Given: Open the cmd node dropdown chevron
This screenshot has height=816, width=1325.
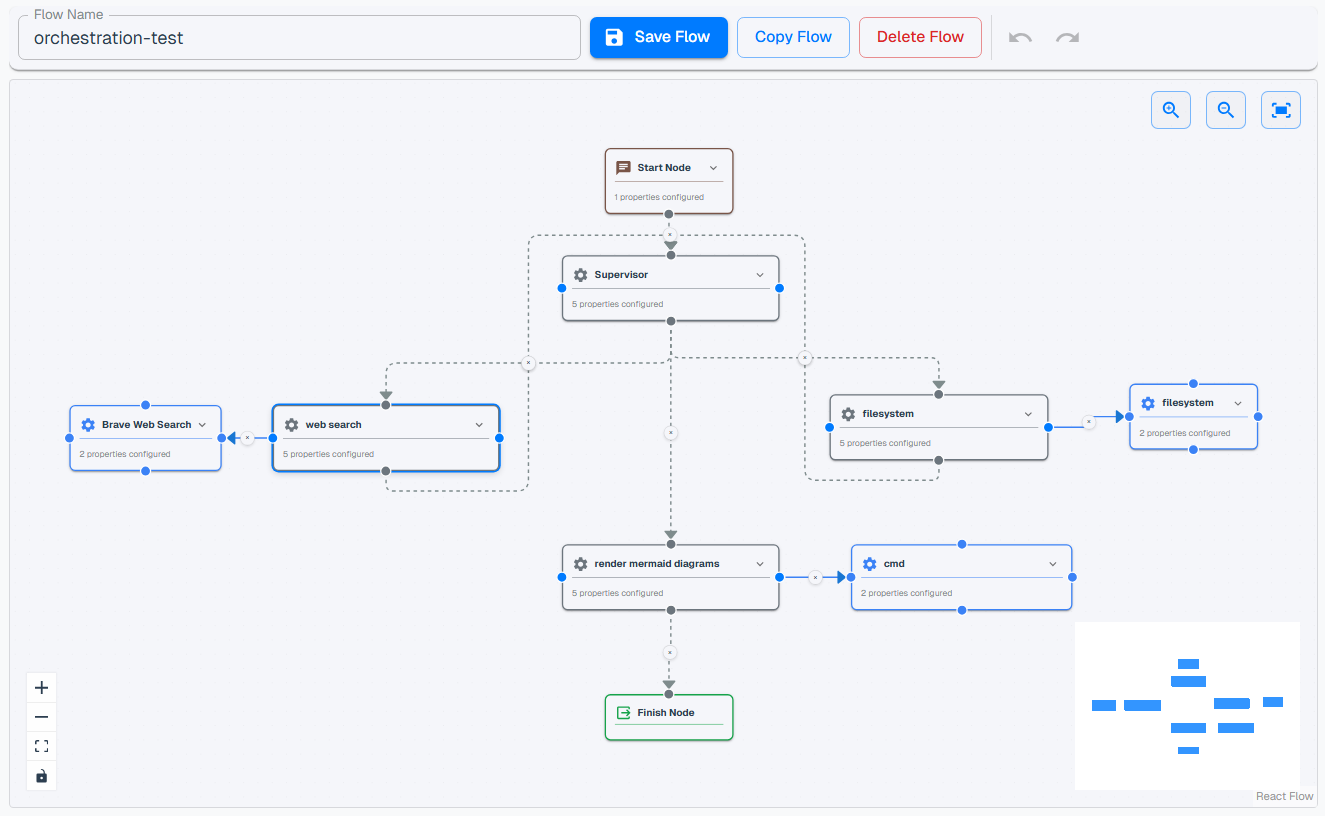Looking at the screenshot, I should click(x=1052, y=564).
